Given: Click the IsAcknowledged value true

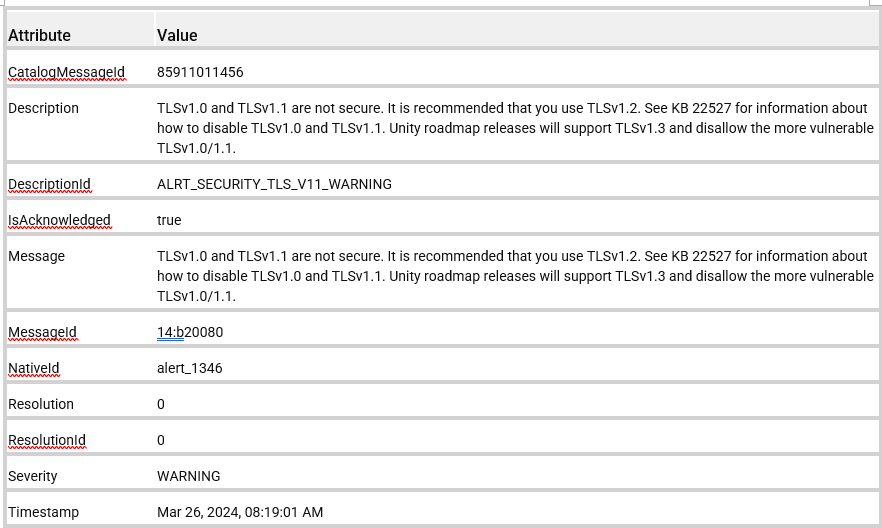Looking at the screenshot, I should click(x=169, y=220).
